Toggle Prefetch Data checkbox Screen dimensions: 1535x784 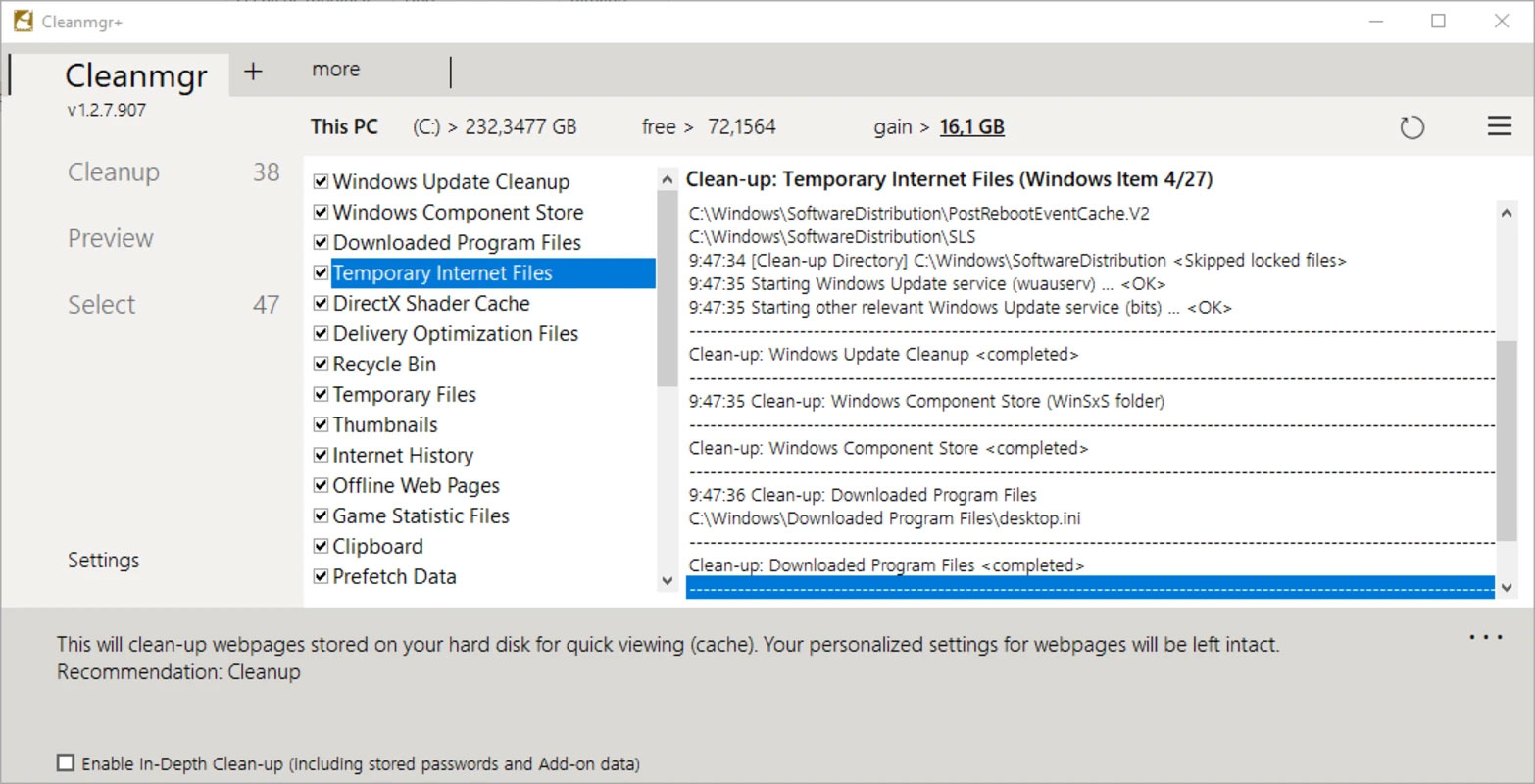coord(321,577)
